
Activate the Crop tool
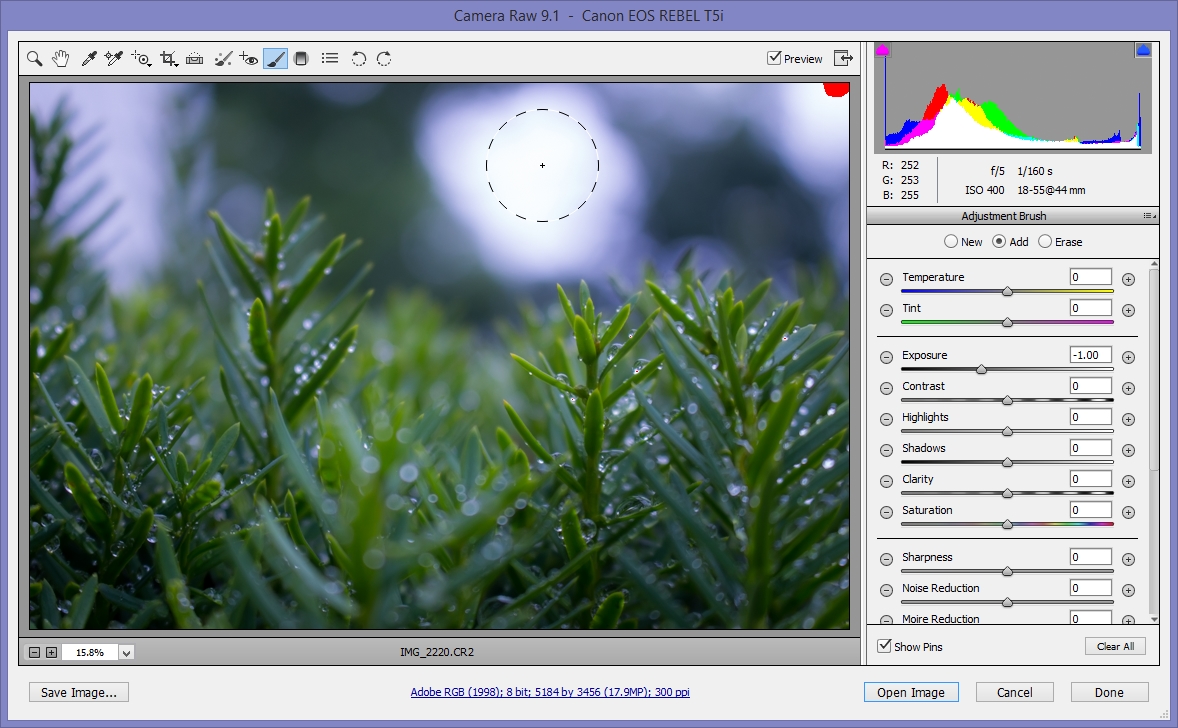tap(165, 58)
